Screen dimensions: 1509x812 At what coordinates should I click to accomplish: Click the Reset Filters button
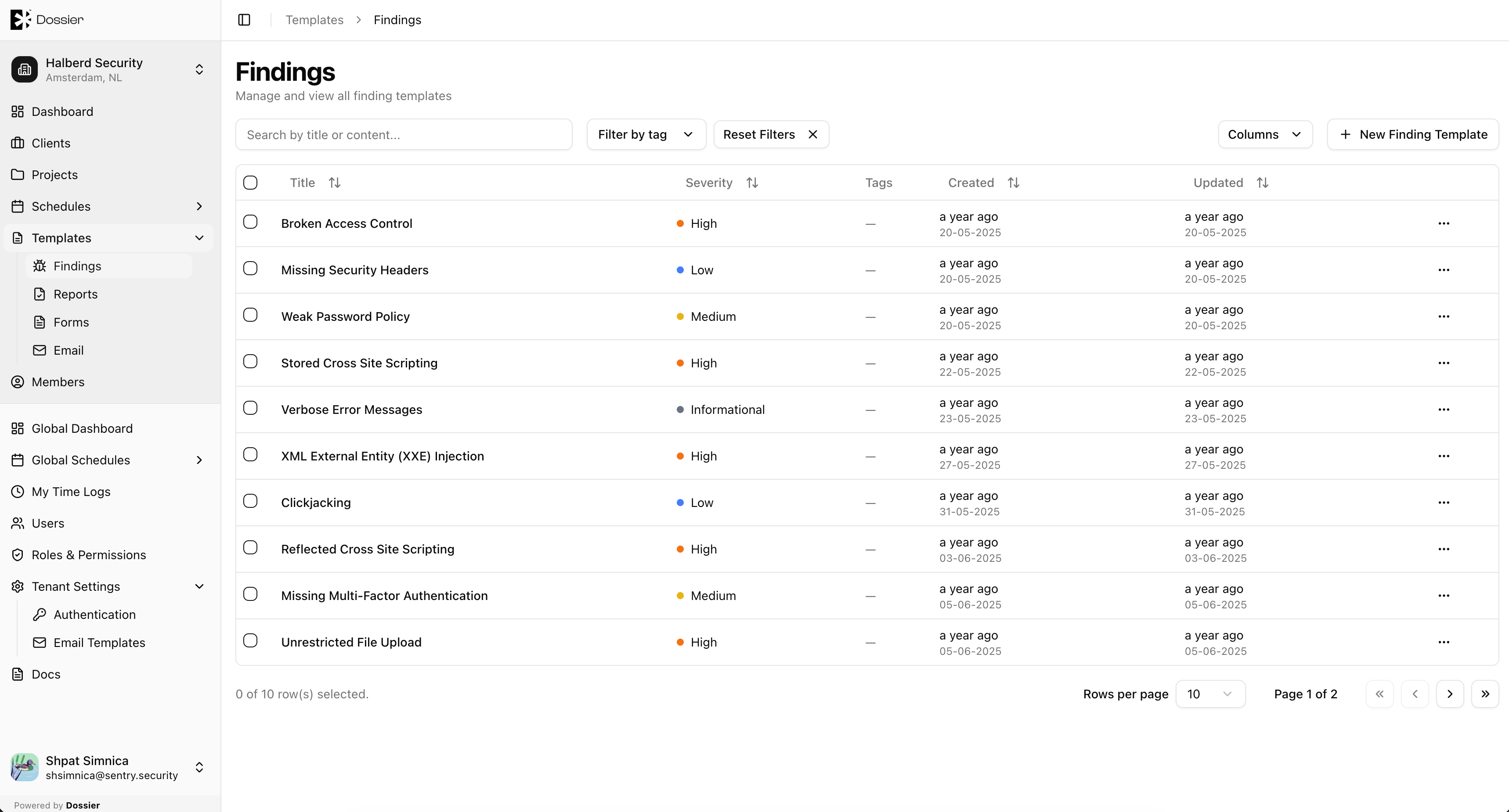(771, 135)
